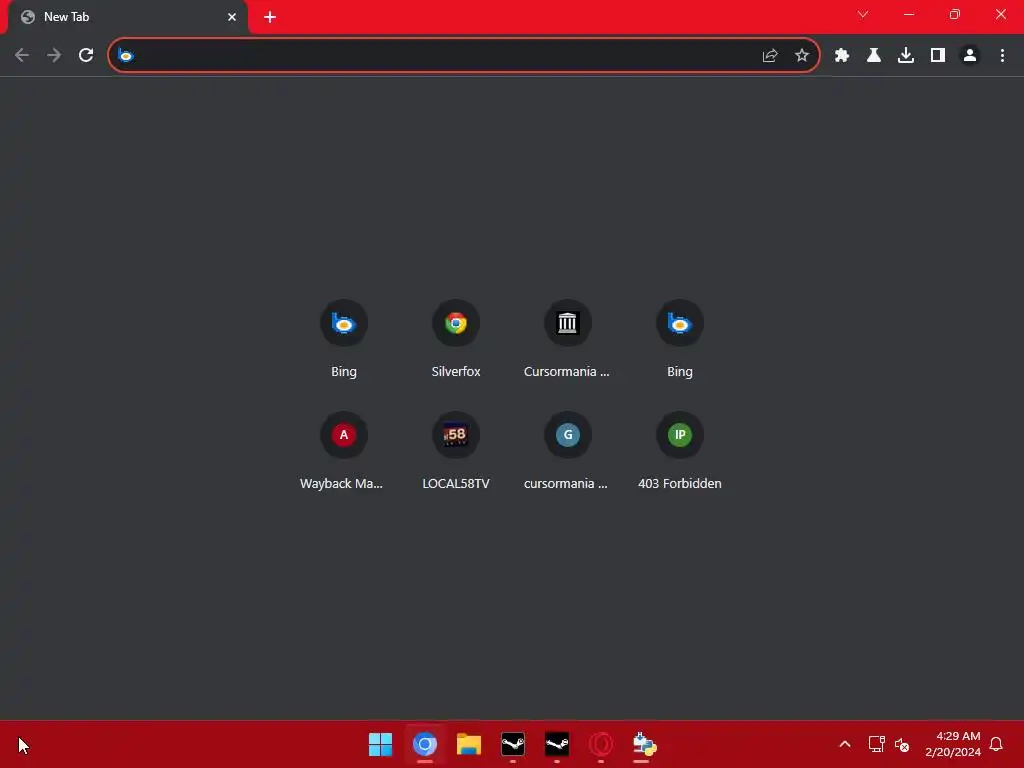Open the notifications bell icon
This screenshot has height=768, width=1024.
tap(996, 744)
